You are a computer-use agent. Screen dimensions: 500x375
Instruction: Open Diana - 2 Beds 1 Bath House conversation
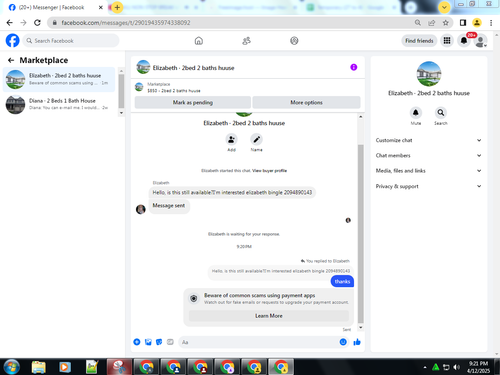pyautogui.click(x=59, y=104)
